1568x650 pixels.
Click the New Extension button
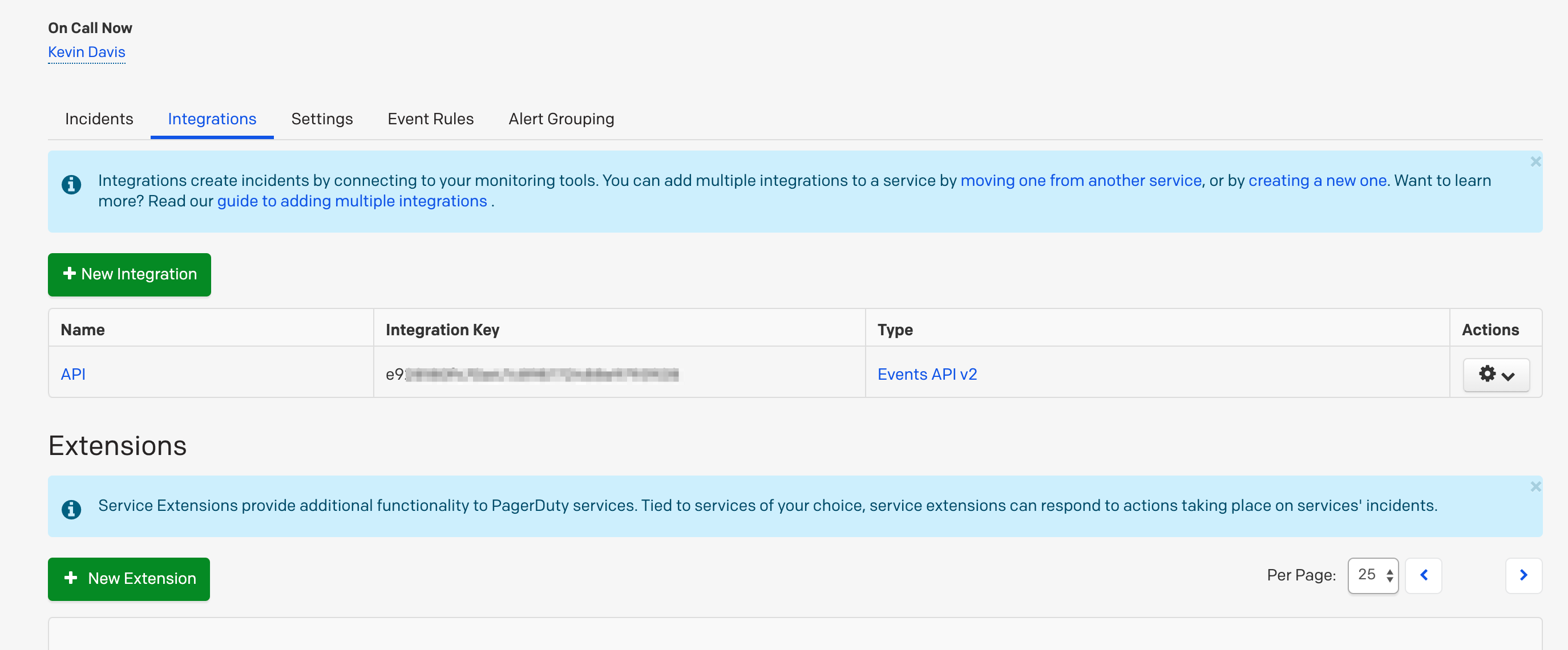129,578
